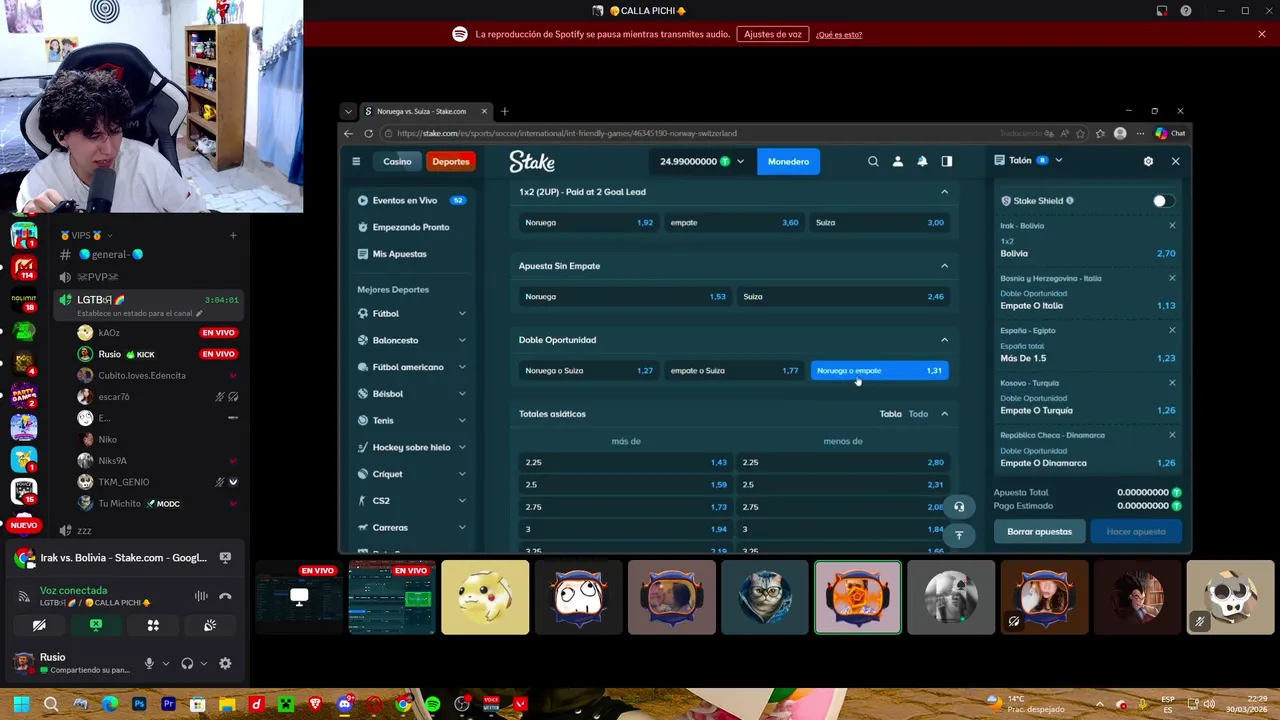Open the Stake support headset icon
Image resolution: width=1280 pixels, height=720 pixels.
tap(959, 507)
